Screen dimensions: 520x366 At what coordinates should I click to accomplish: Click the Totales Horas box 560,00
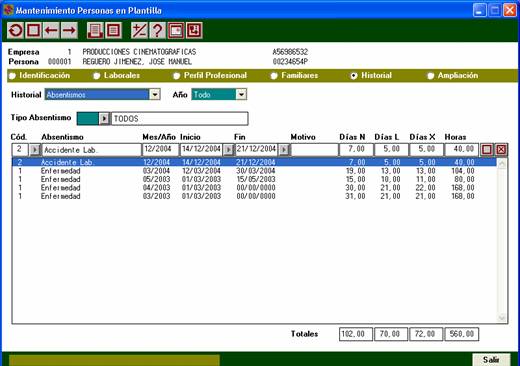click(462, 334)
